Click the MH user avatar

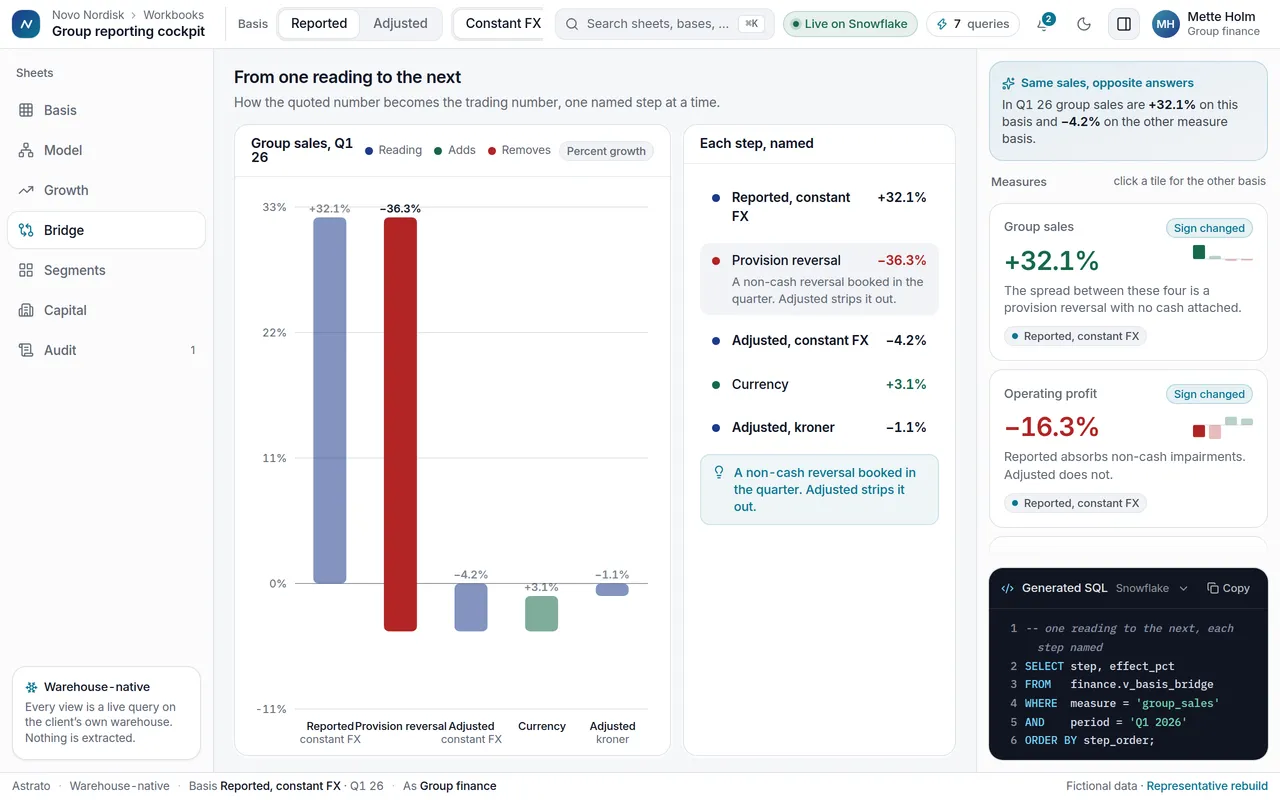coord(1166,24)
